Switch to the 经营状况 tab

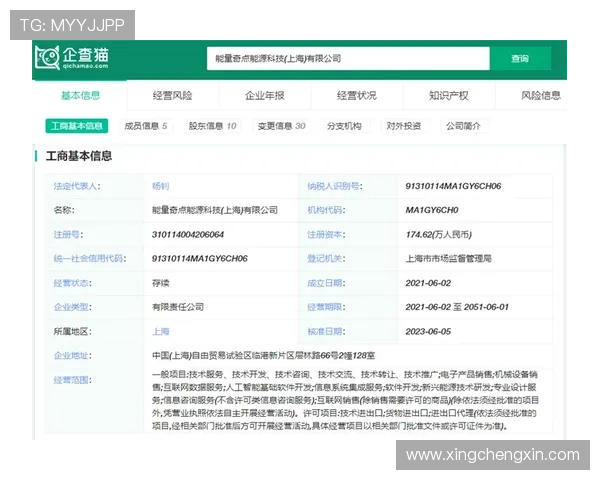point(357,95)
